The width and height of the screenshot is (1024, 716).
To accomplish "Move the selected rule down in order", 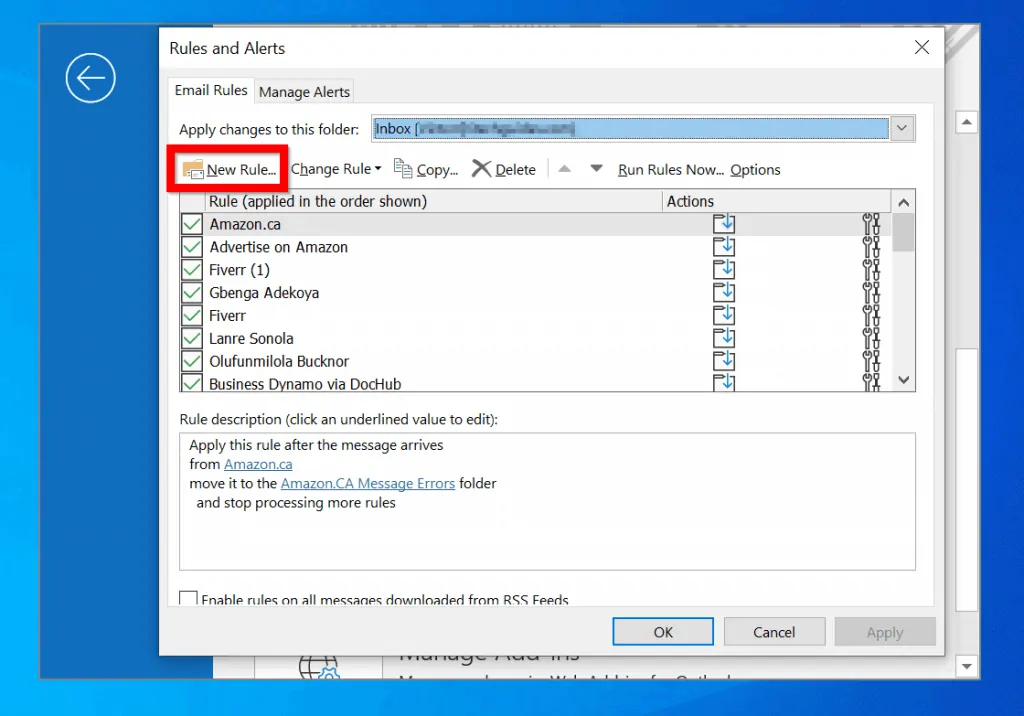I will (x=594, y=169).
